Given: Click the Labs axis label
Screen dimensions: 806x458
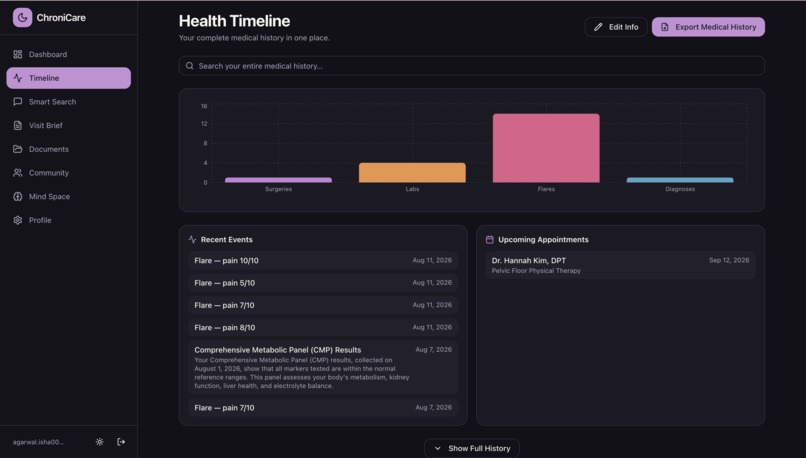Looking at the screenshot, I should point(412,189).
